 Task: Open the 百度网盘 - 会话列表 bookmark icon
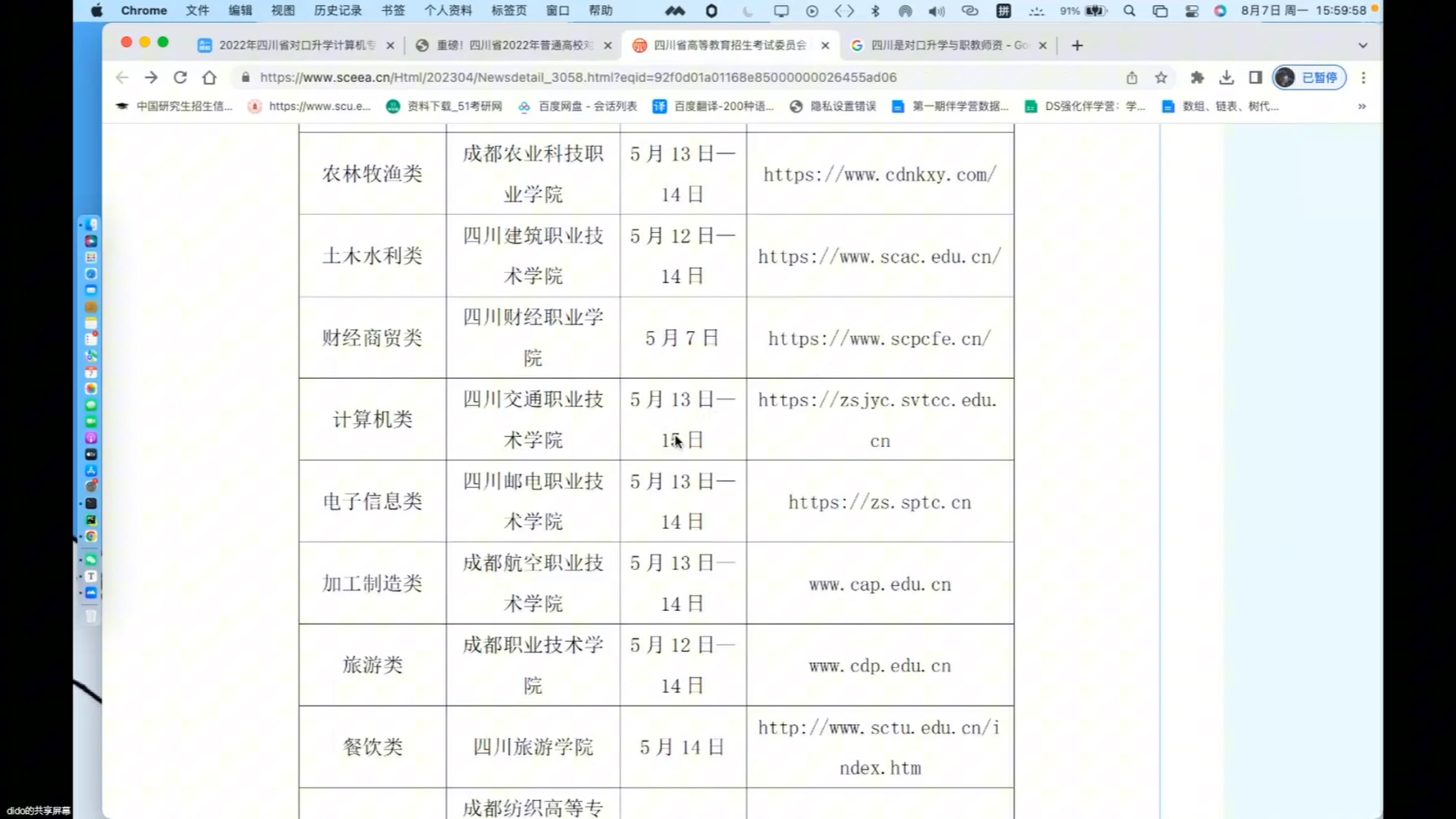click(525, 107)
